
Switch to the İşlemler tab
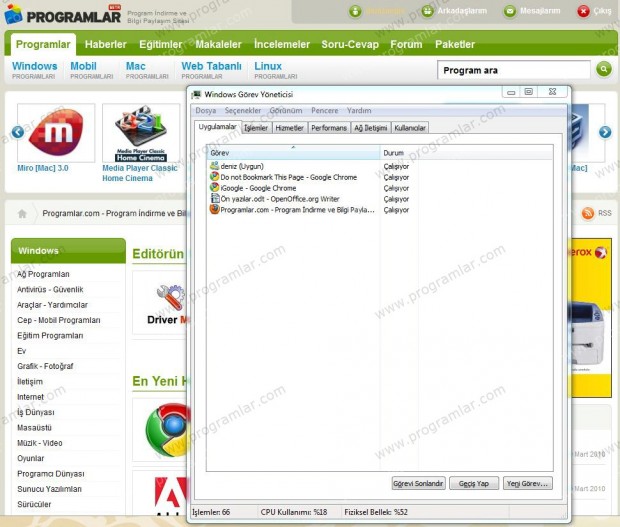pyautogui.click(x=256, y=128)
